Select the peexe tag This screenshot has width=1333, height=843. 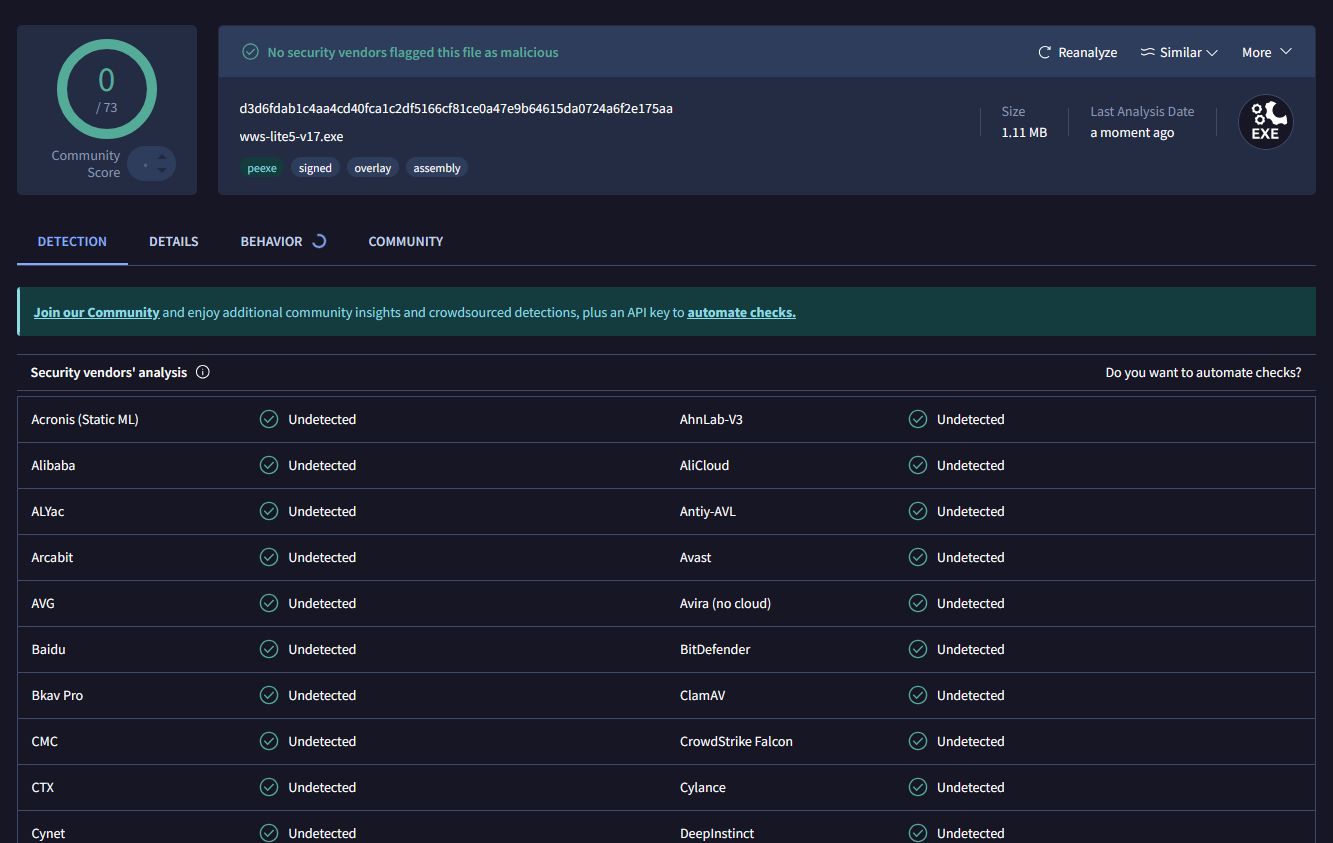tap(262, 168)
